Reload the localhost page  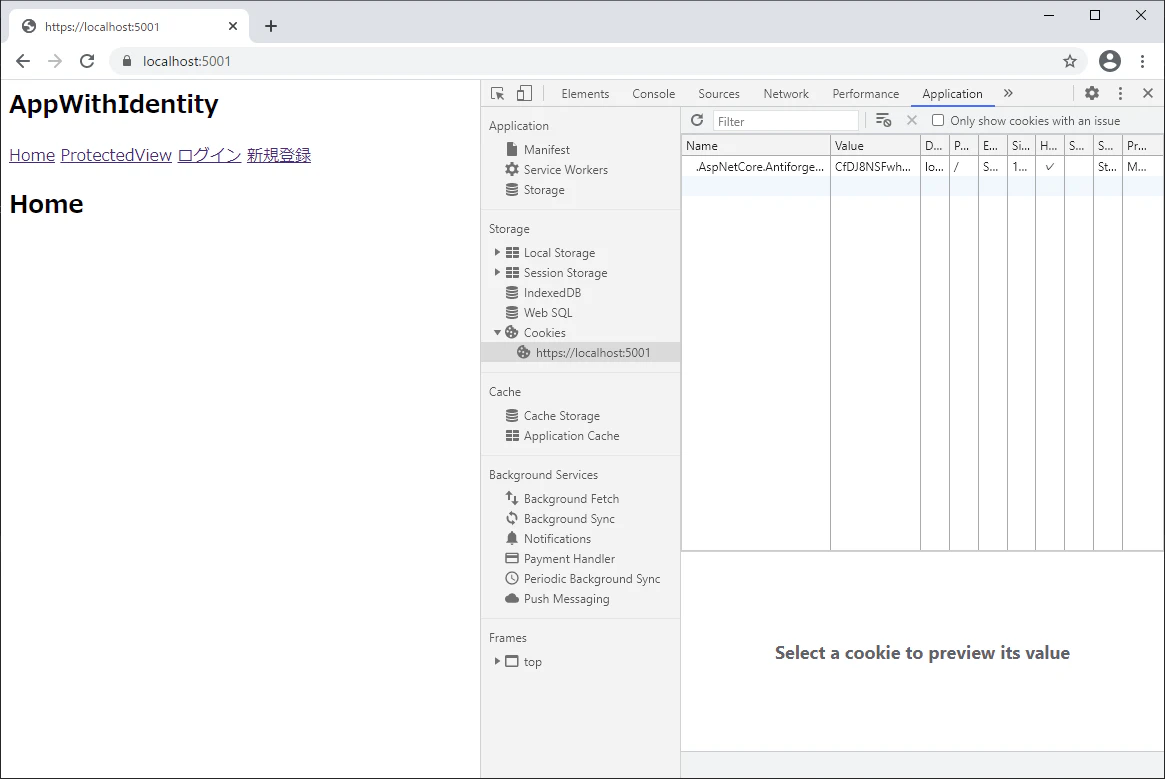point(87,61)
